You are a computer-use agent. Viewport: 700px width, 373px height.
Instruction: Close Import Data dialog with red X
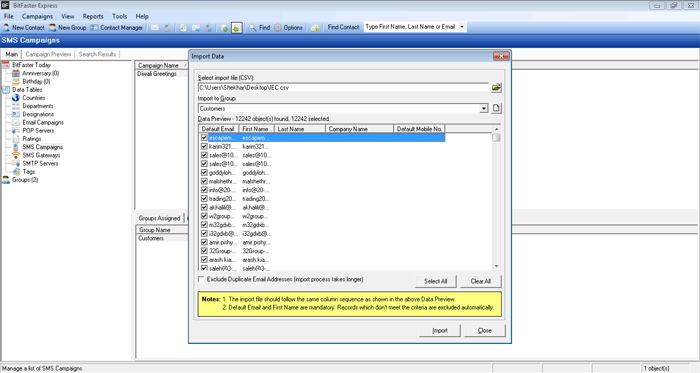pos(501,56)
